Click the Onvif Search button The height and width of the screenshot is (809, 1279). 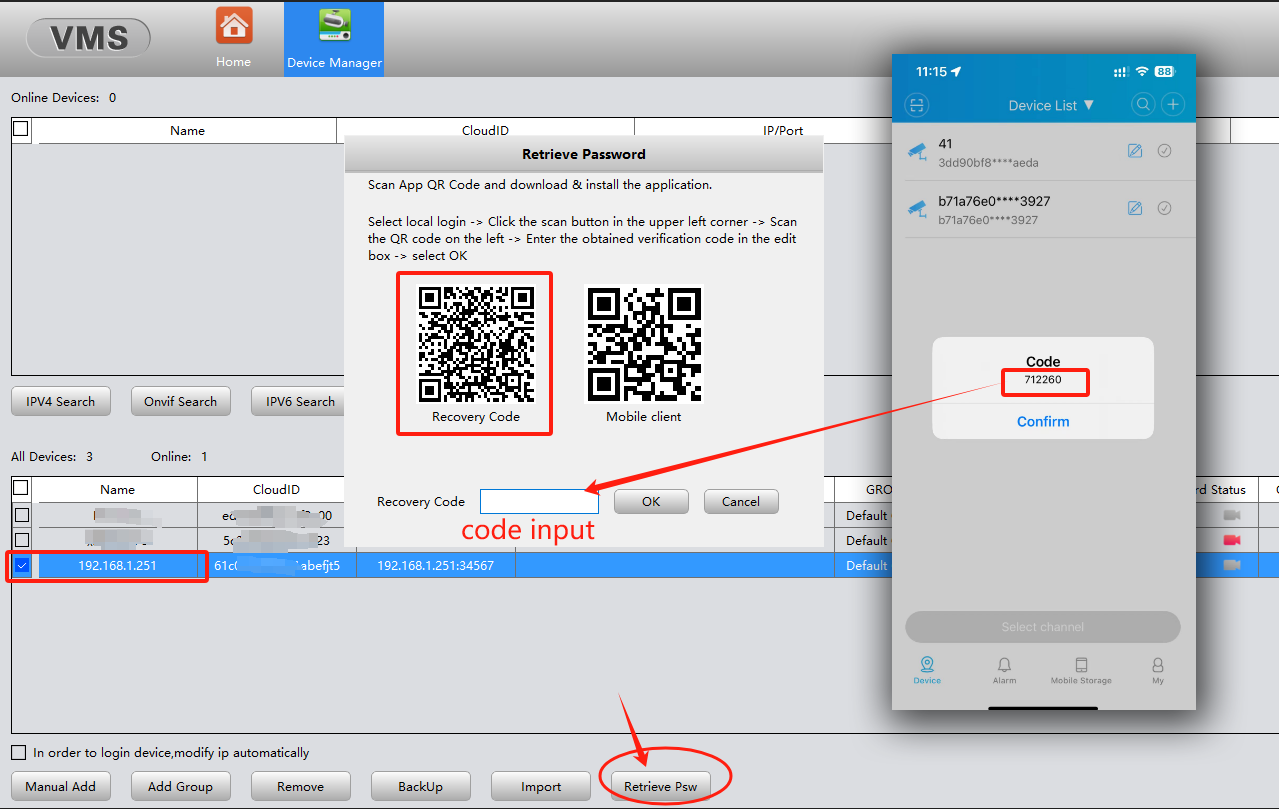coord(180,401)
